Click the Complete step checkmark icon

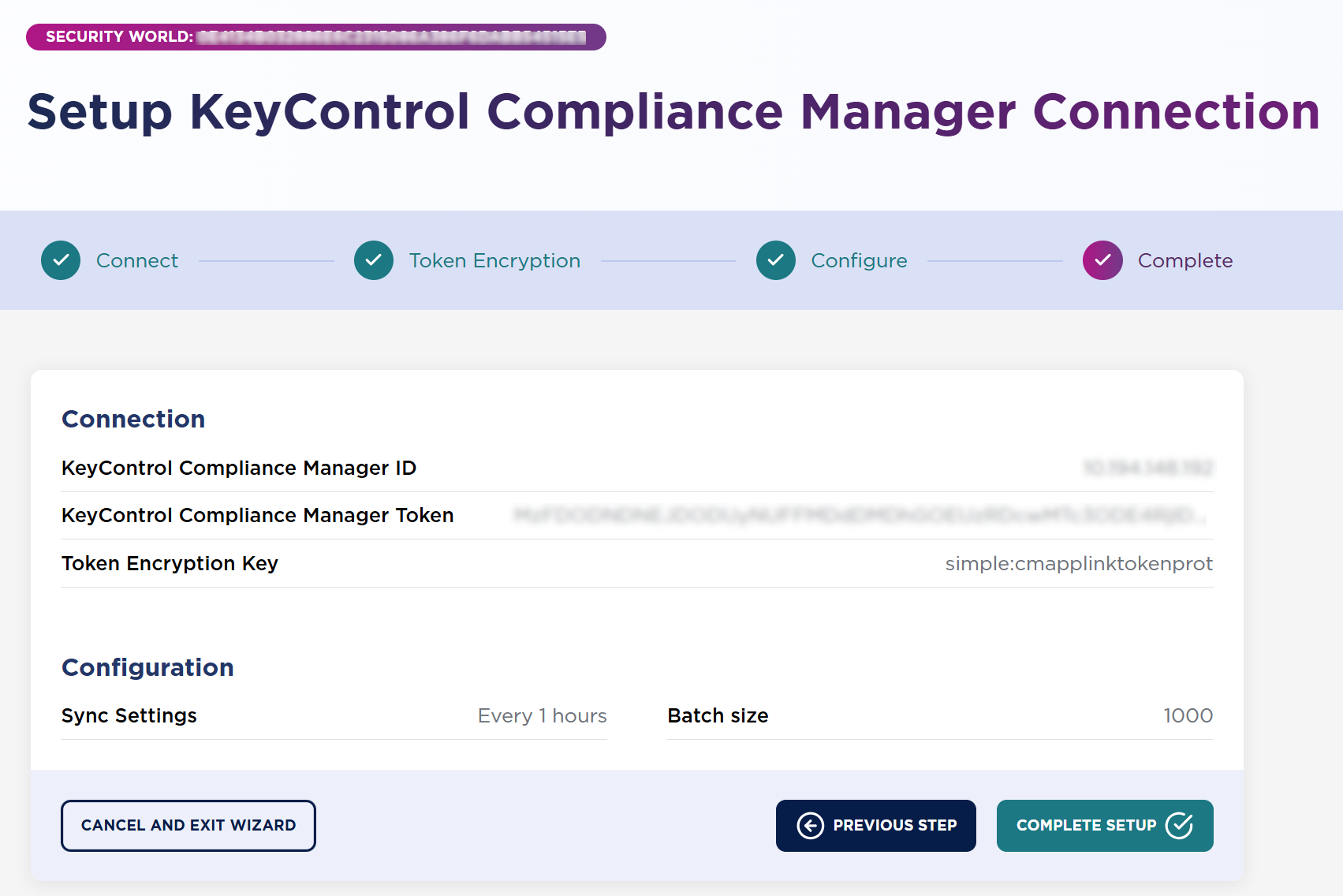(x=1102, y=260)
